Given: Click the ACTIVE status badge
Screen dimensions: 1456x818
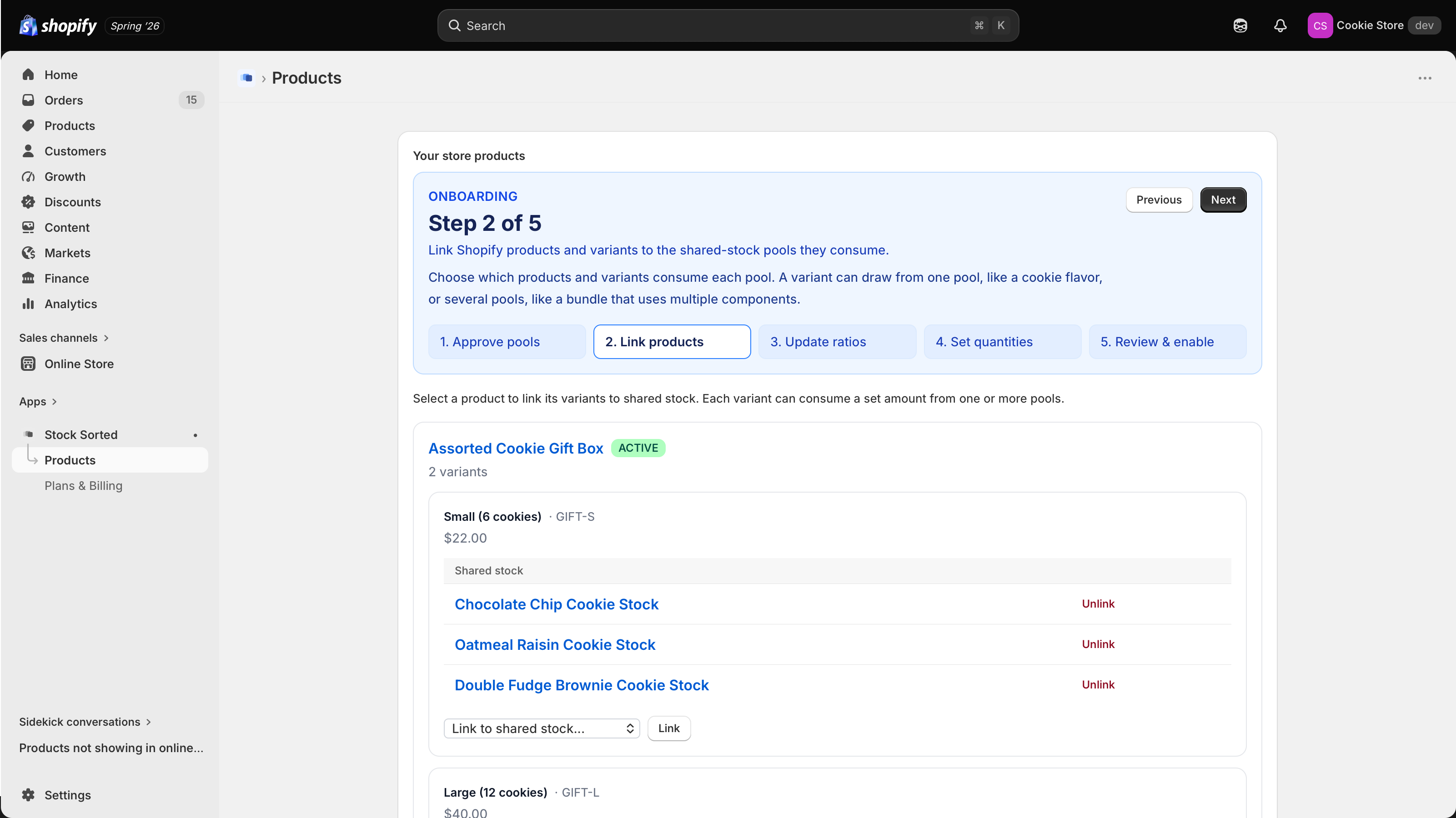Looking at the screenshot, I should coord(638,448).
